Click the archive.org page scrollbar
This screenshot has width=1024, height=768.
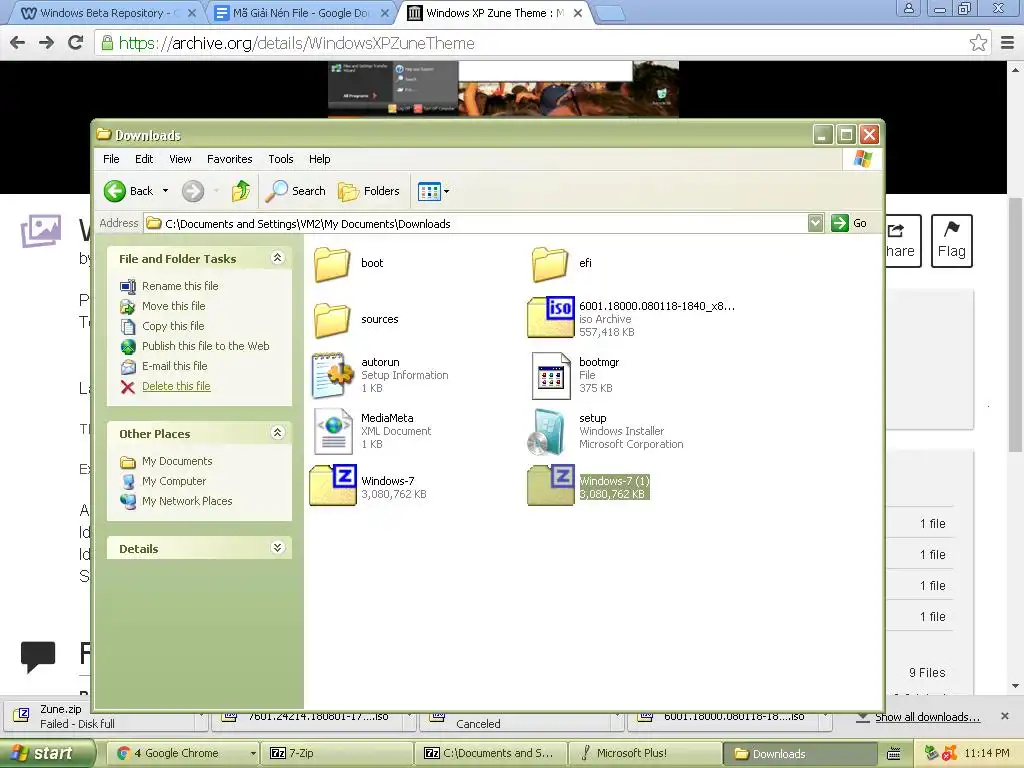tap(1016, 325)
